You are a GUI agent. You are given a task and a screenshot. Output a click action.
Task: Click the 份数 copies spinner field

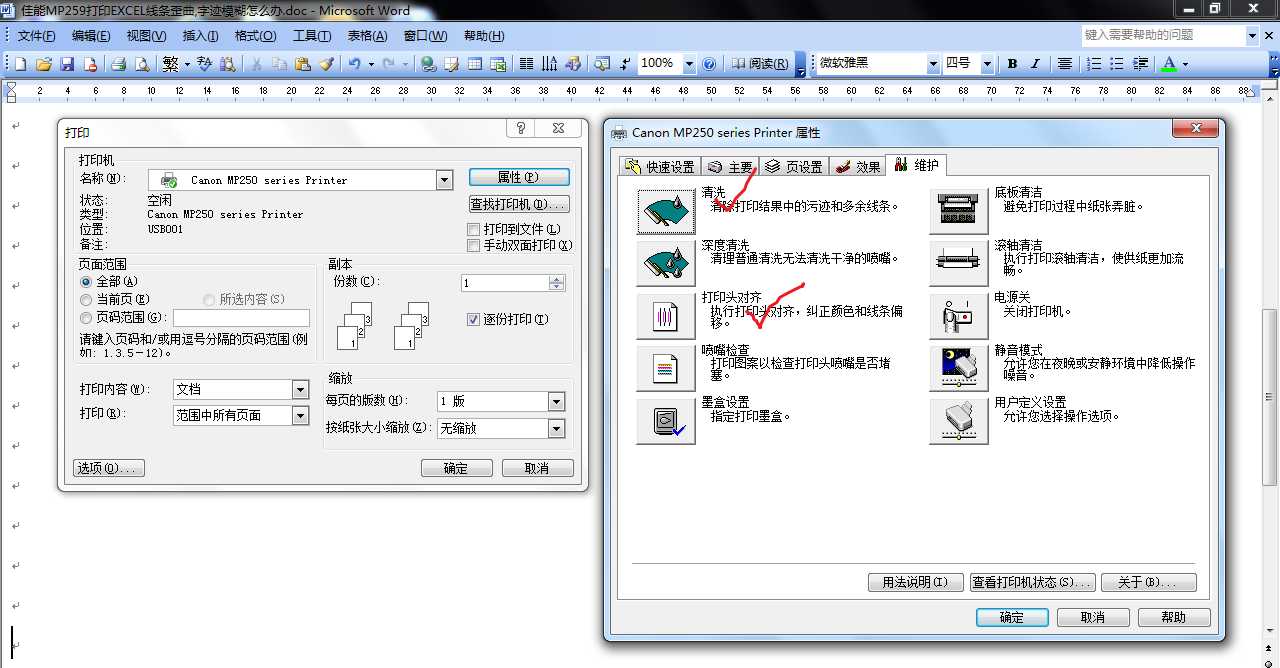(x=513, y=283)
